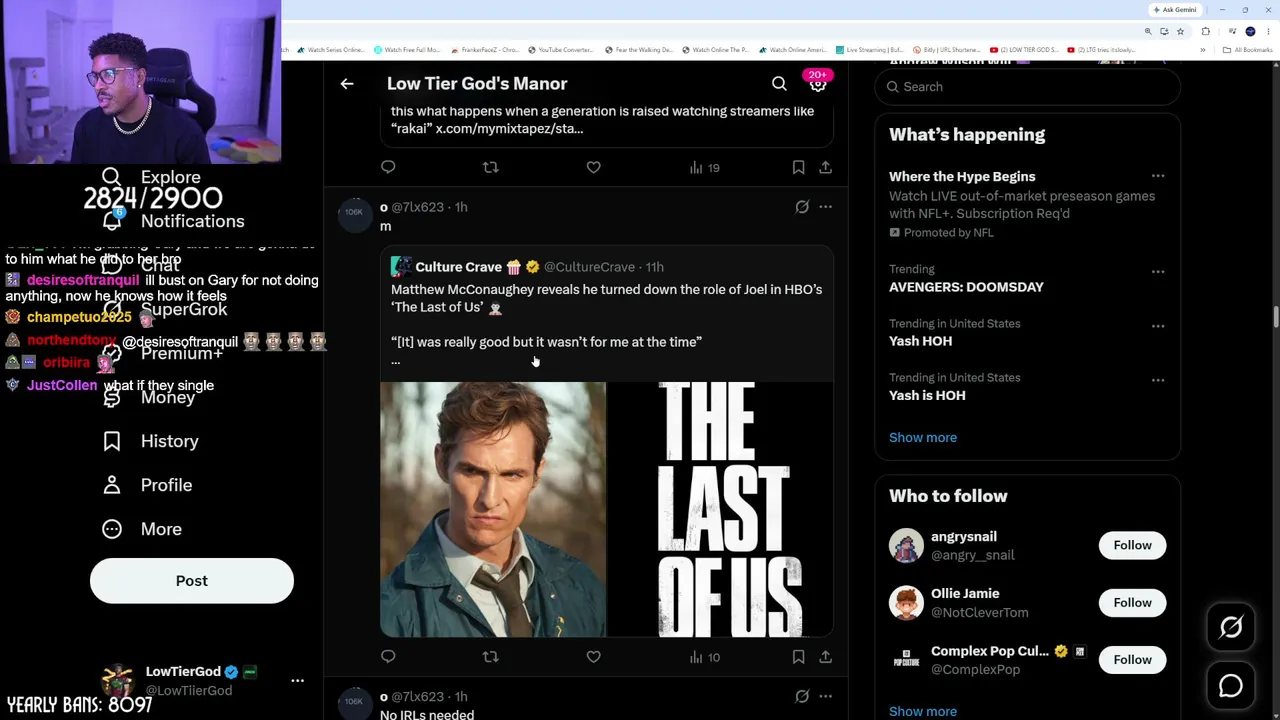Image resolution: width=1280 pixels, height=720 pixels.
Task: Open options for Yash is HOH trend
Action: click(1157, 380)
